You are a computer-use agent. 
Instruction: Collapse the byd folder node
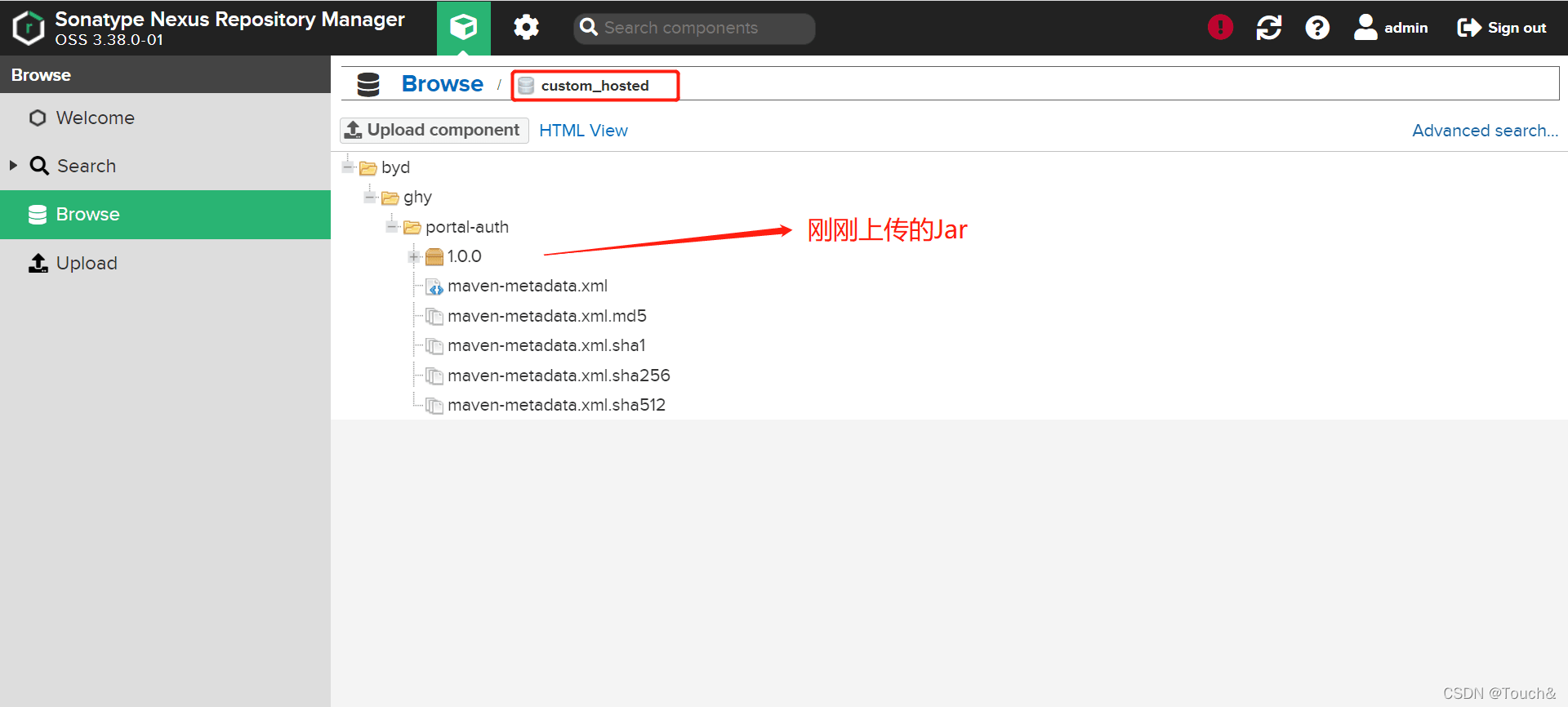[348, 167]
